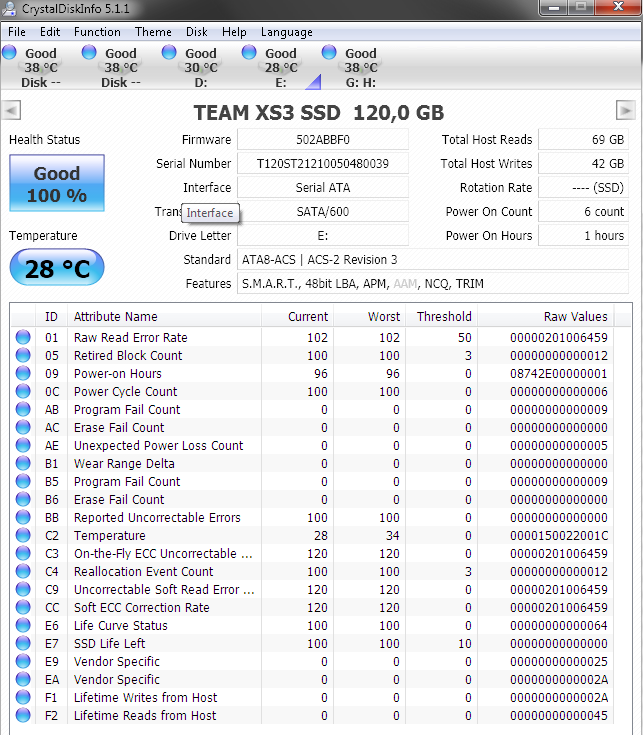Click the Features field listing S.M.A.R.T.

433,283
